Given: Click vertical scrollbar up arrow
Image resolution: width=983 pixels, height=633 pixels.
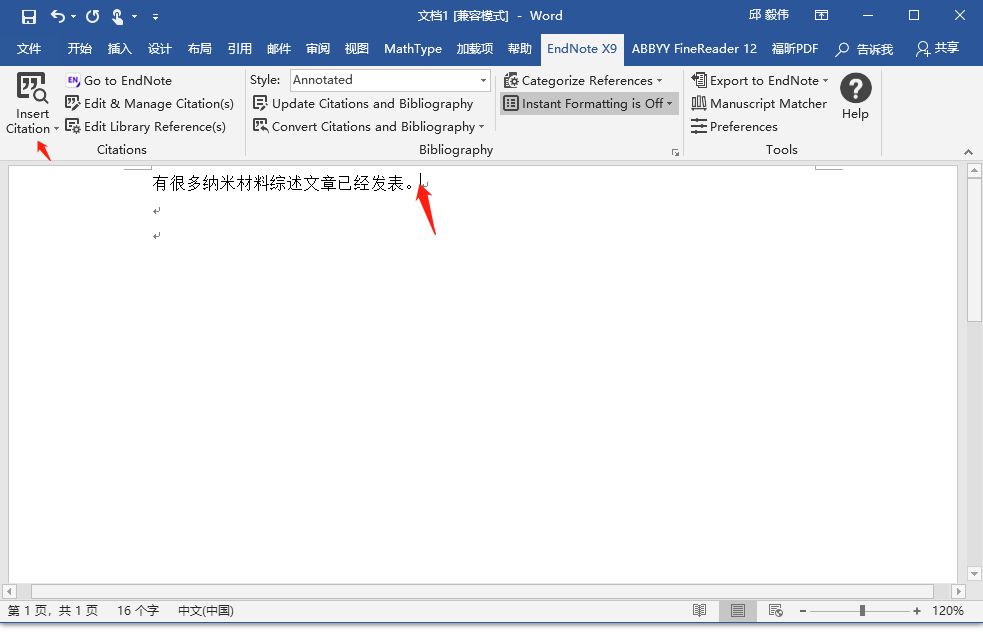Looking at the screenshot, I should coord(974,170).
